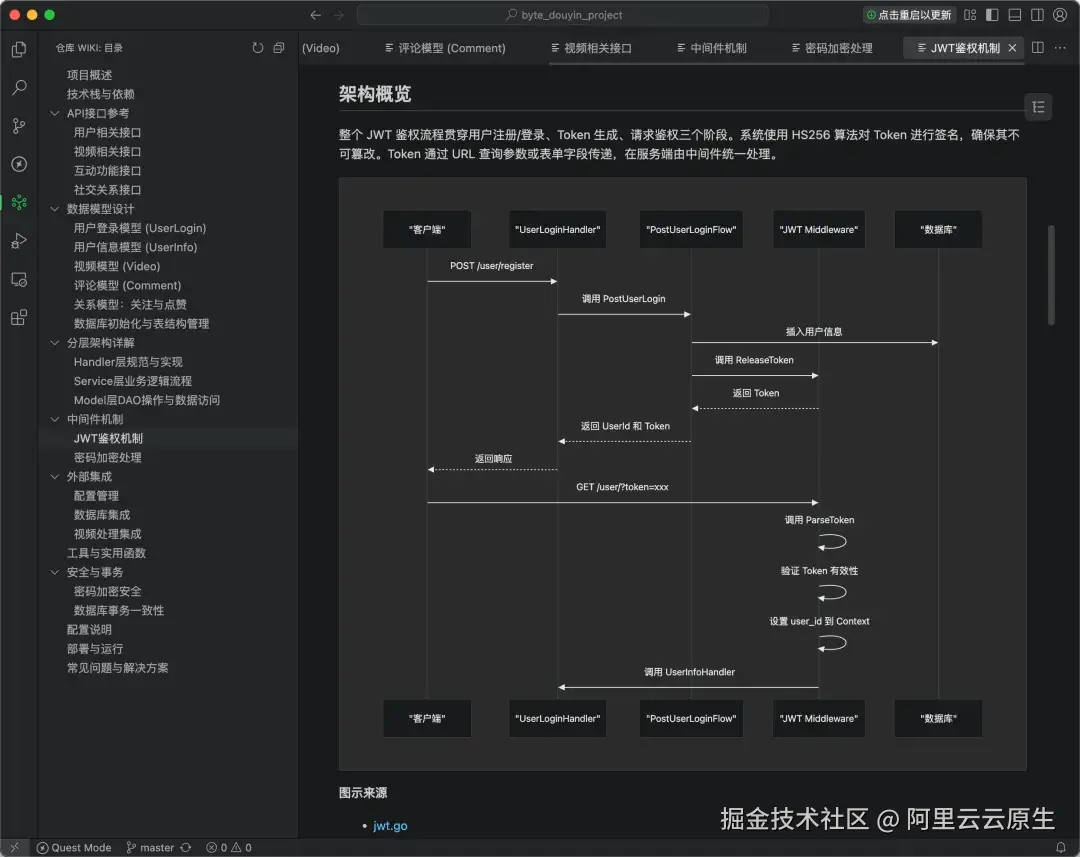The width and height of the screenshot is (1080, 857).
Task: Collapse the 外部集成 section
Action: [x=54, y=476]
